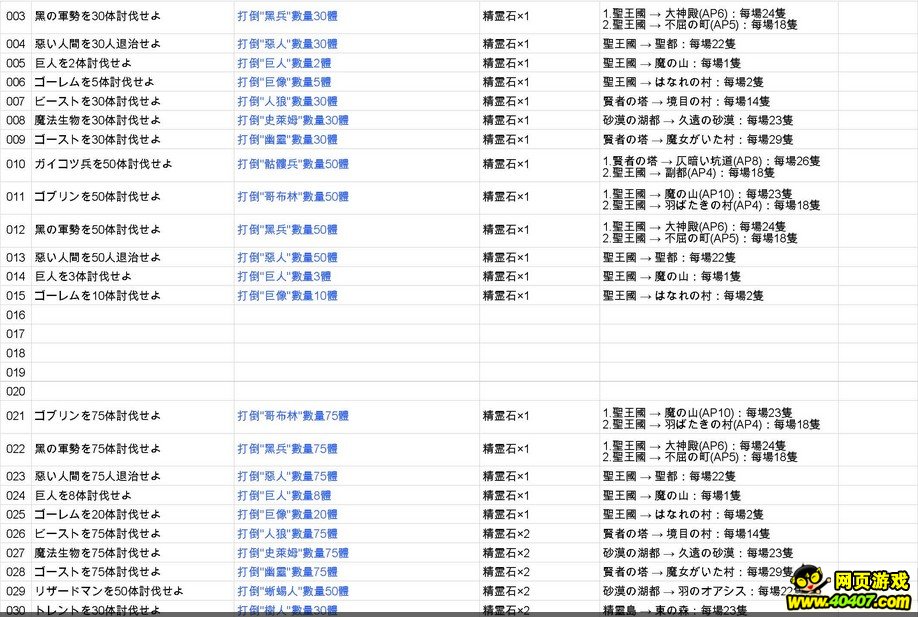
Task: Click mission 黒の軍勢を75体討伐せよ
Action: pyautogui.click(x=97, y=449)
